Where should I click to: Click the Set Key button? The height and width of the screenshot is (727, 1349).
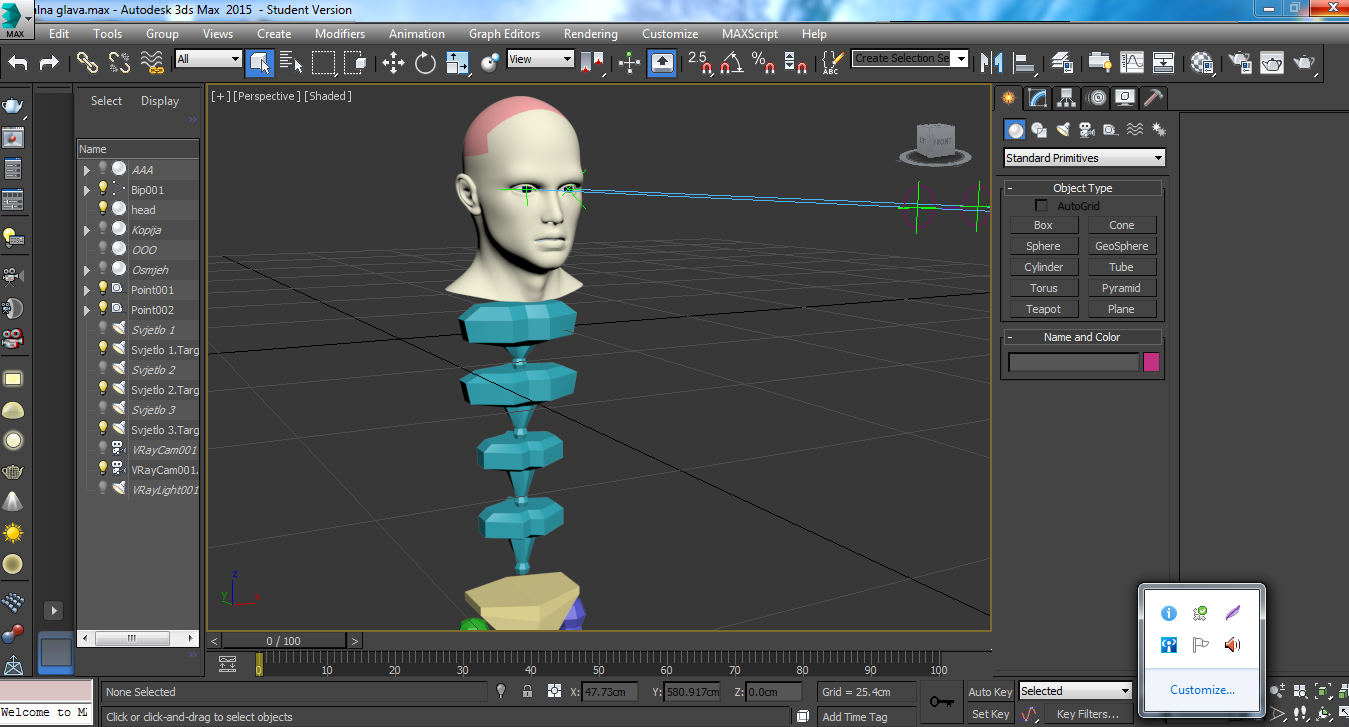(990, 714)
